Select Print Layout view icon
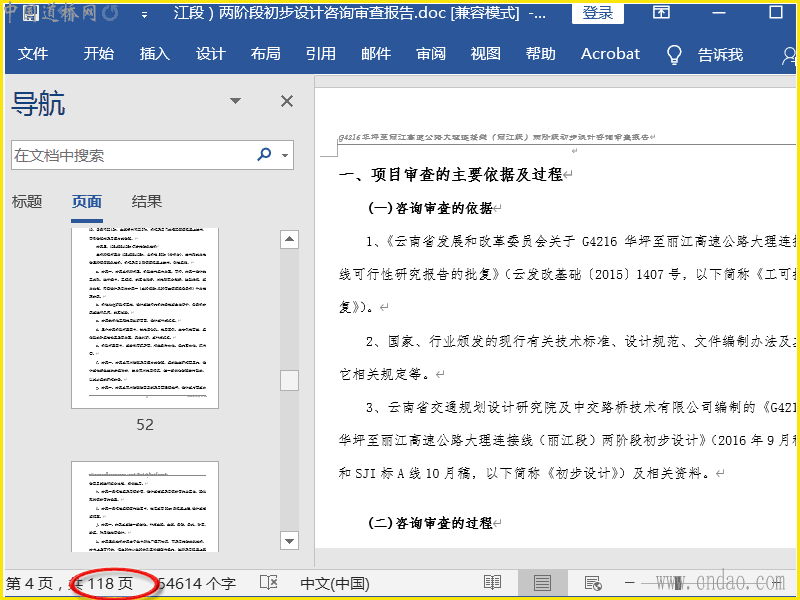 [542, 583]
